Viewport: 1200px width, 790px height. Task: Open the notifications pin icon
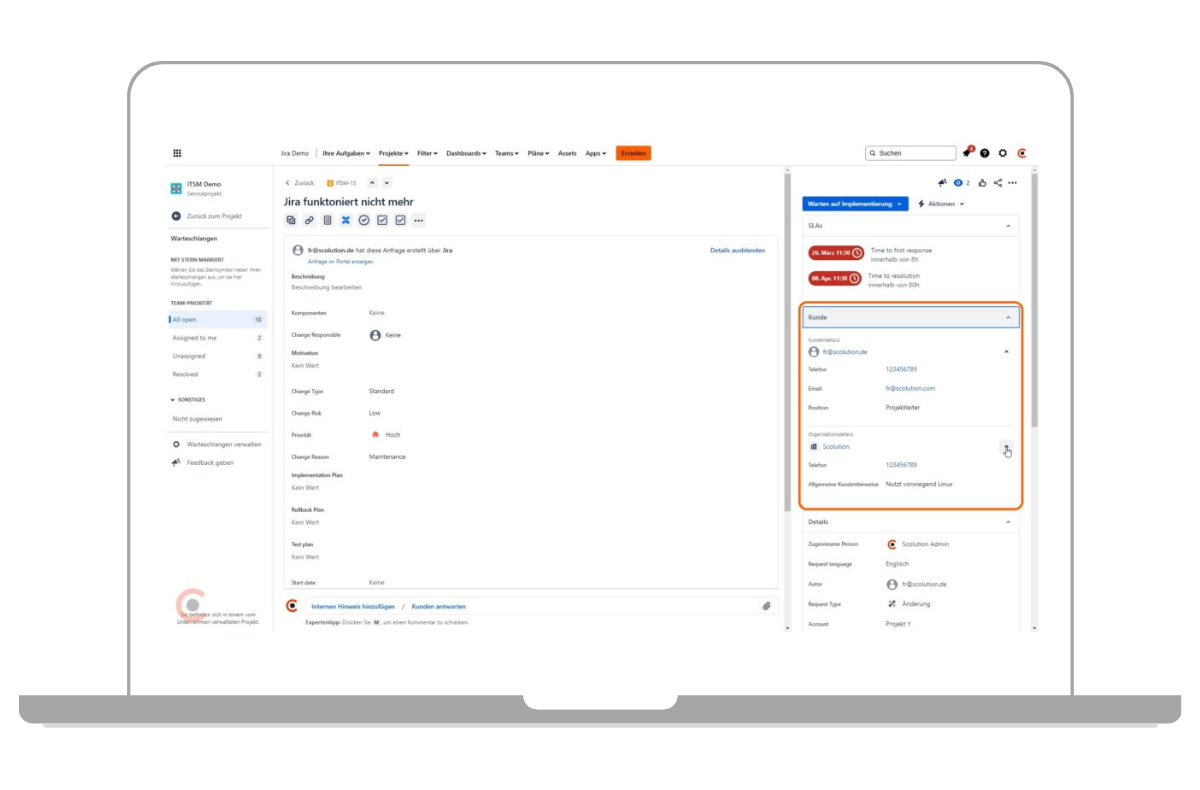click(x=967, y=153)
